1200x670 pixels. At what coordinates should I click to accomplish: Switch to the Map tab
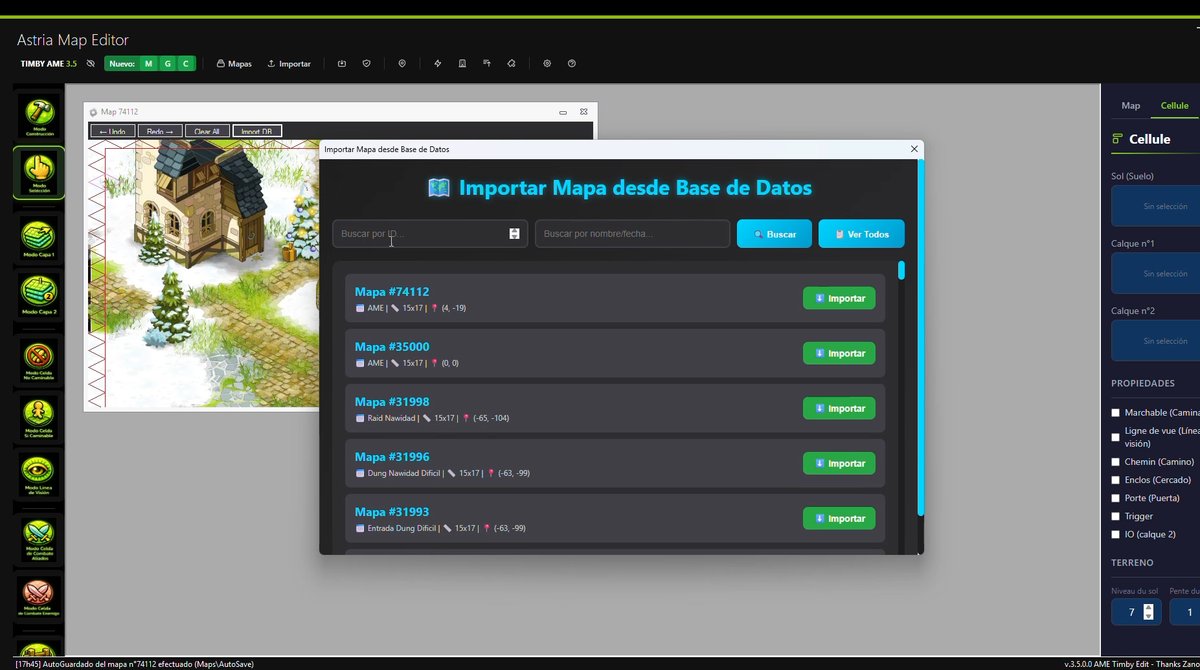coord(1130,106)
